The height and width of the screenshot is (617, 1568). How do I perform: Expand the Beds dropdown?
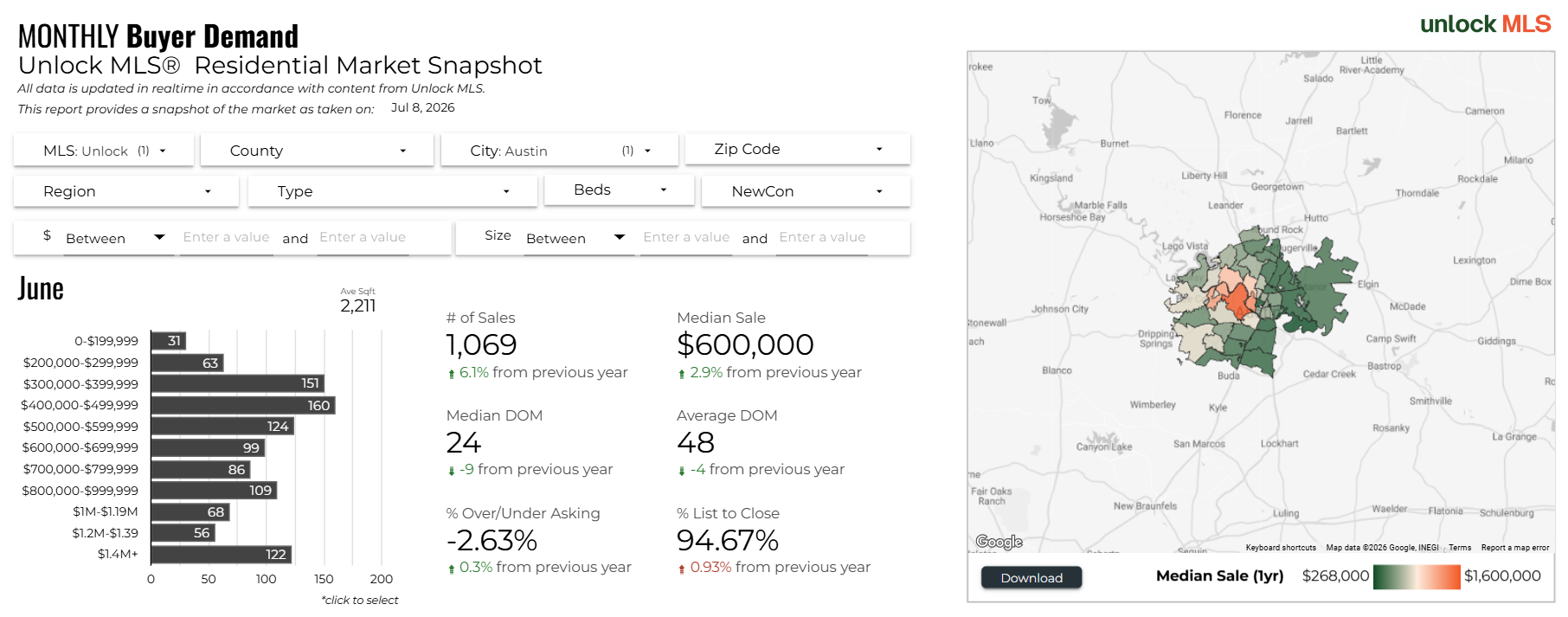619,190
